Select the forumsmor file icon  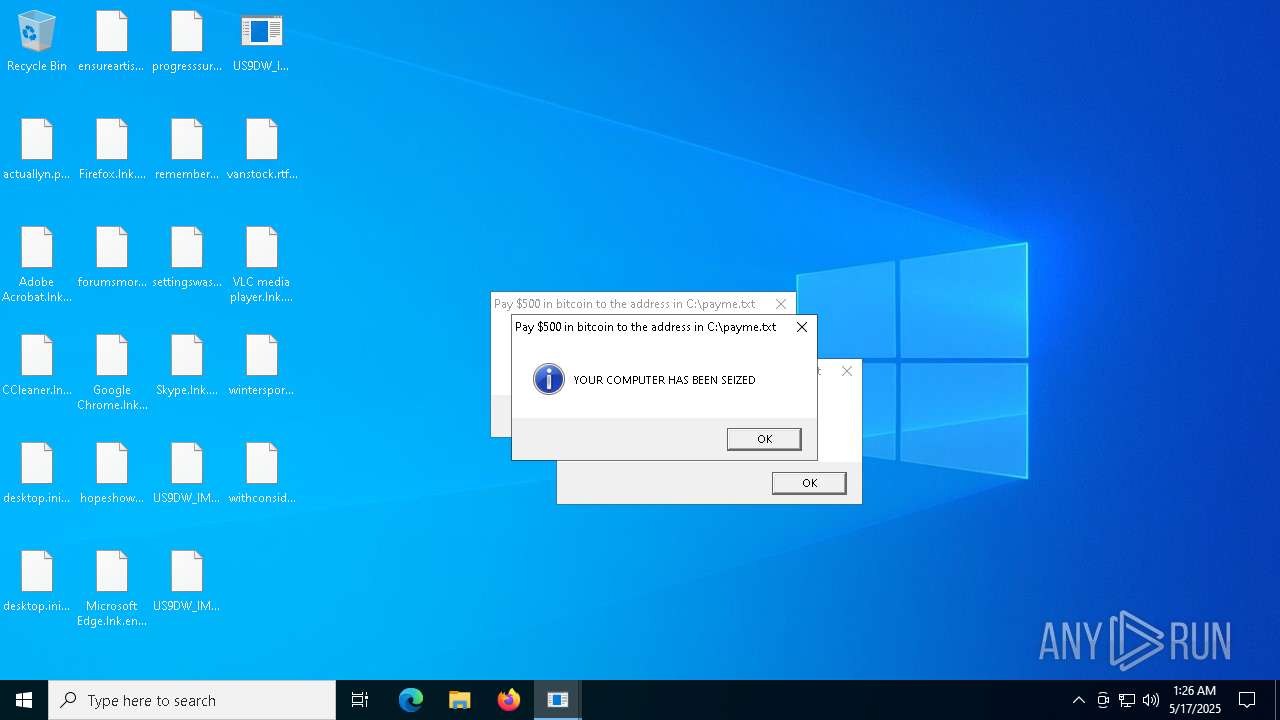pos(112,257)
